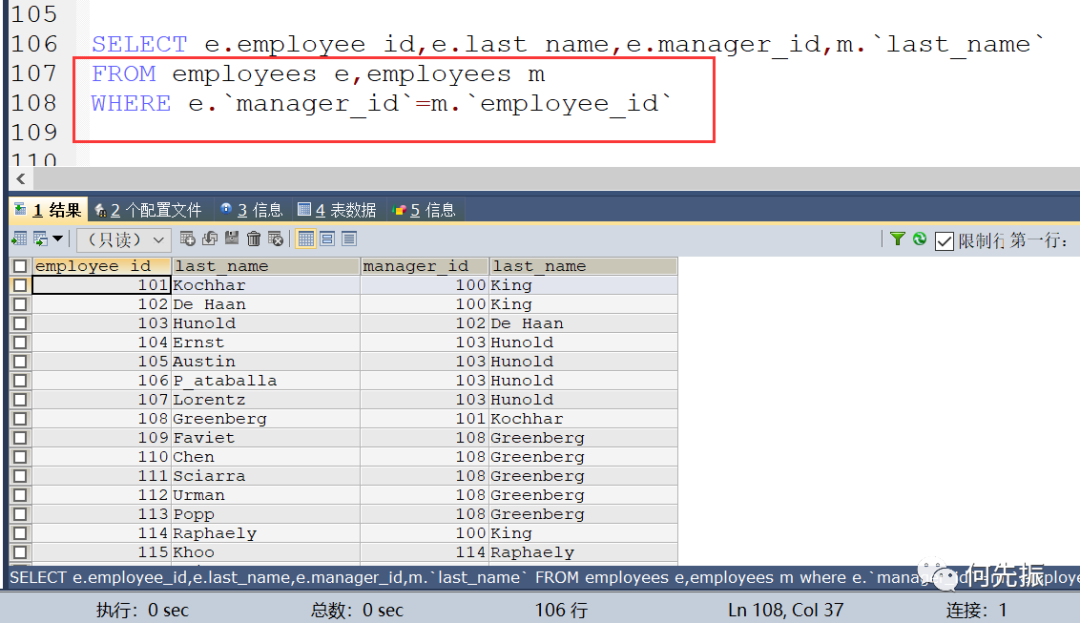The image size is (1080, 623).
Task: Select the De Haan cell in row 102
Action: click(x=265, y=304)
